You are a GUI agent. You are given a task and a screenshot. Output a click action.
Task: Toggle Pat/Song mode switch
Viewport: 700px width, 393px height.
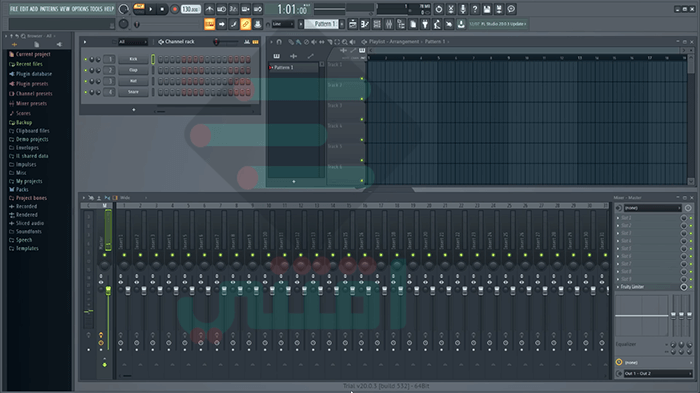139,9
